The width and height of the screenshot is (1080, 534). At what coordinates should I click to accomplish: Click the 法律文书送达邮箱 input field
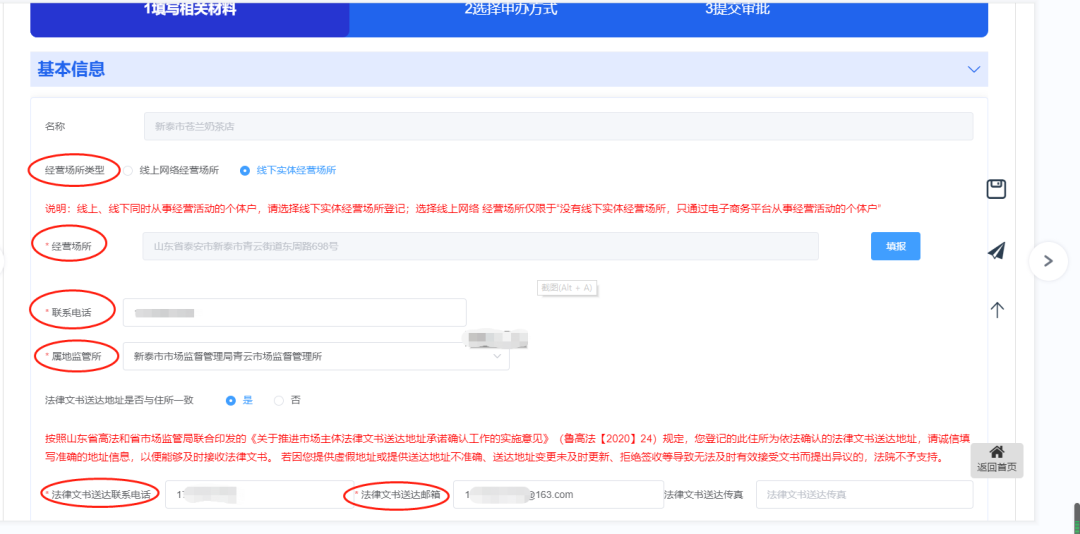(559, 494)
